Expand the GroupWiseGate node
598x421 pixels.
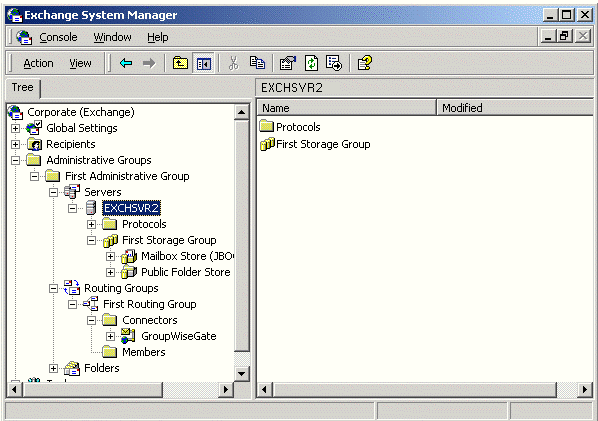(111, 337)
